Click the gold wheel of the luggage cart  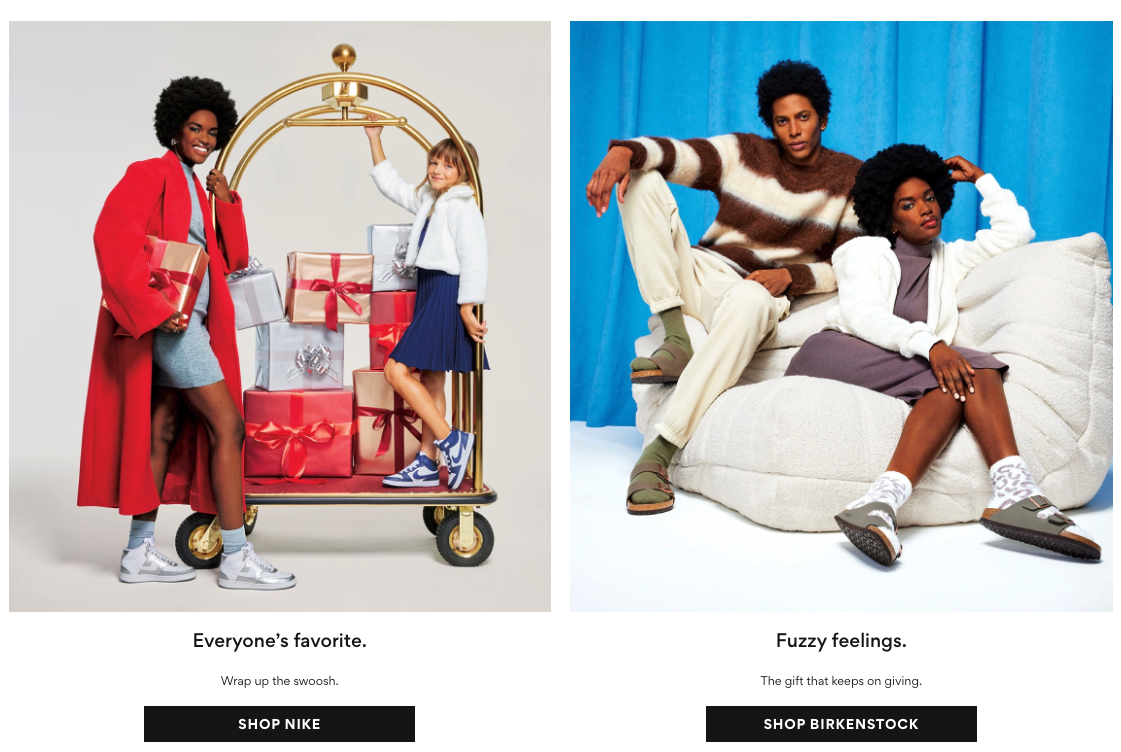(465, 538)
